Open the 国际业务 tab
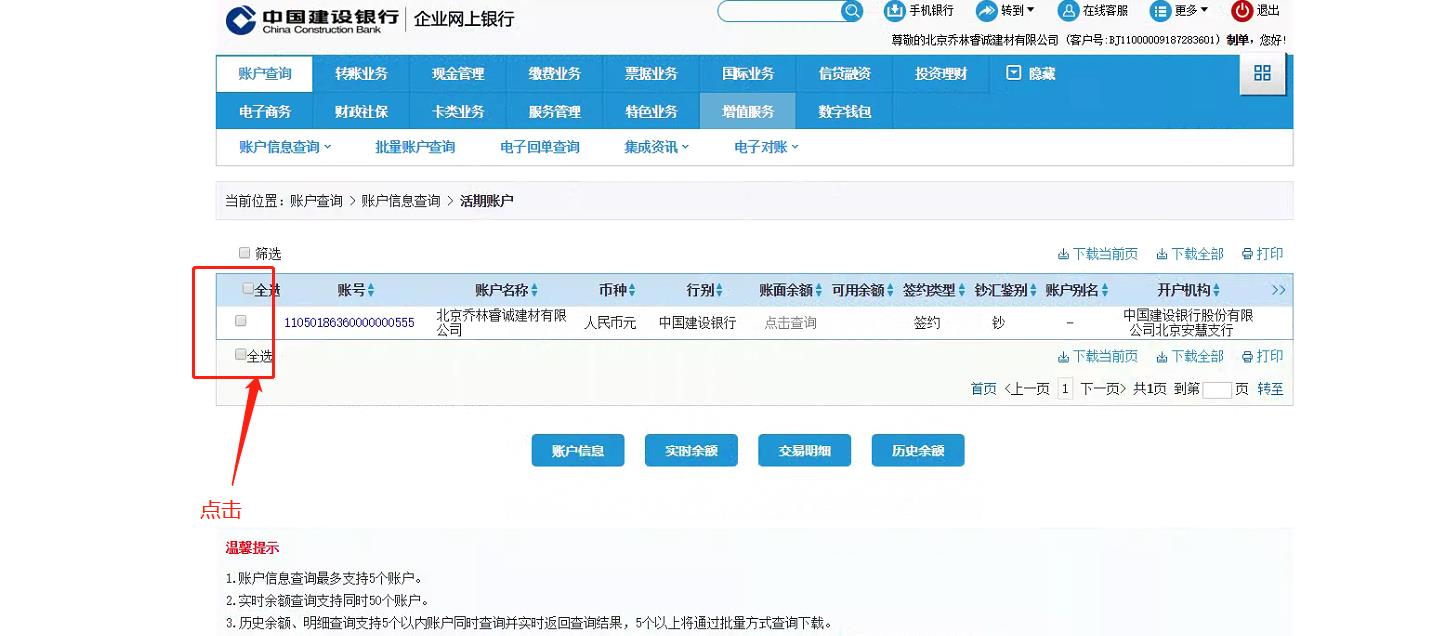Screen dimensions: 1453x636 [x=747, y=73]
